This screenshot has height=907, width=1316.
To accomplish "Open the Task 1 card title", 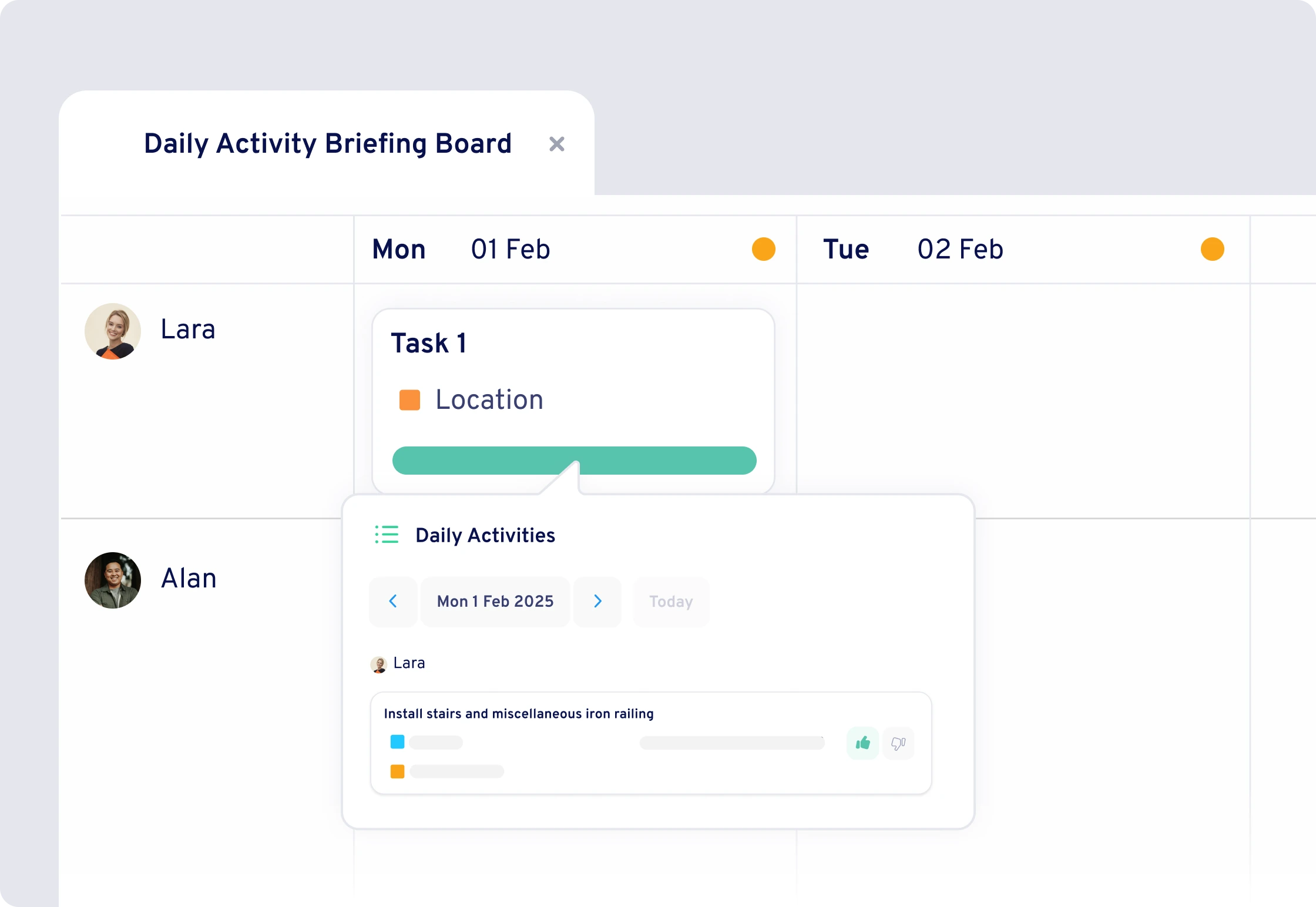I will (429, 343).
